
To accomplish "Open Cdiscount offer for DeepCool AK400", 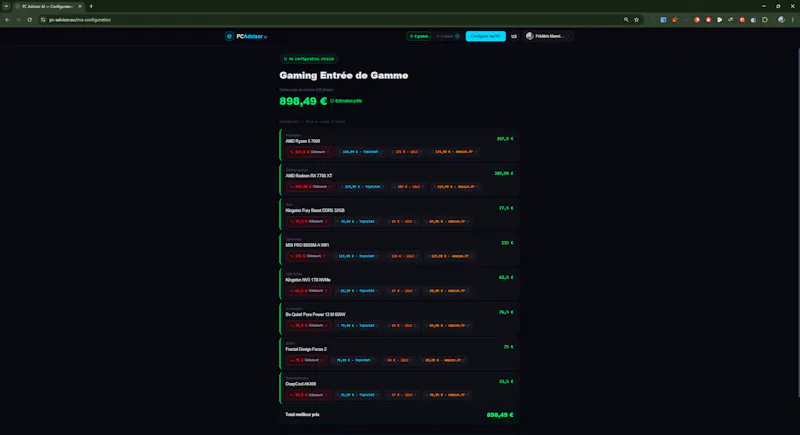I will tap(308, 395).
